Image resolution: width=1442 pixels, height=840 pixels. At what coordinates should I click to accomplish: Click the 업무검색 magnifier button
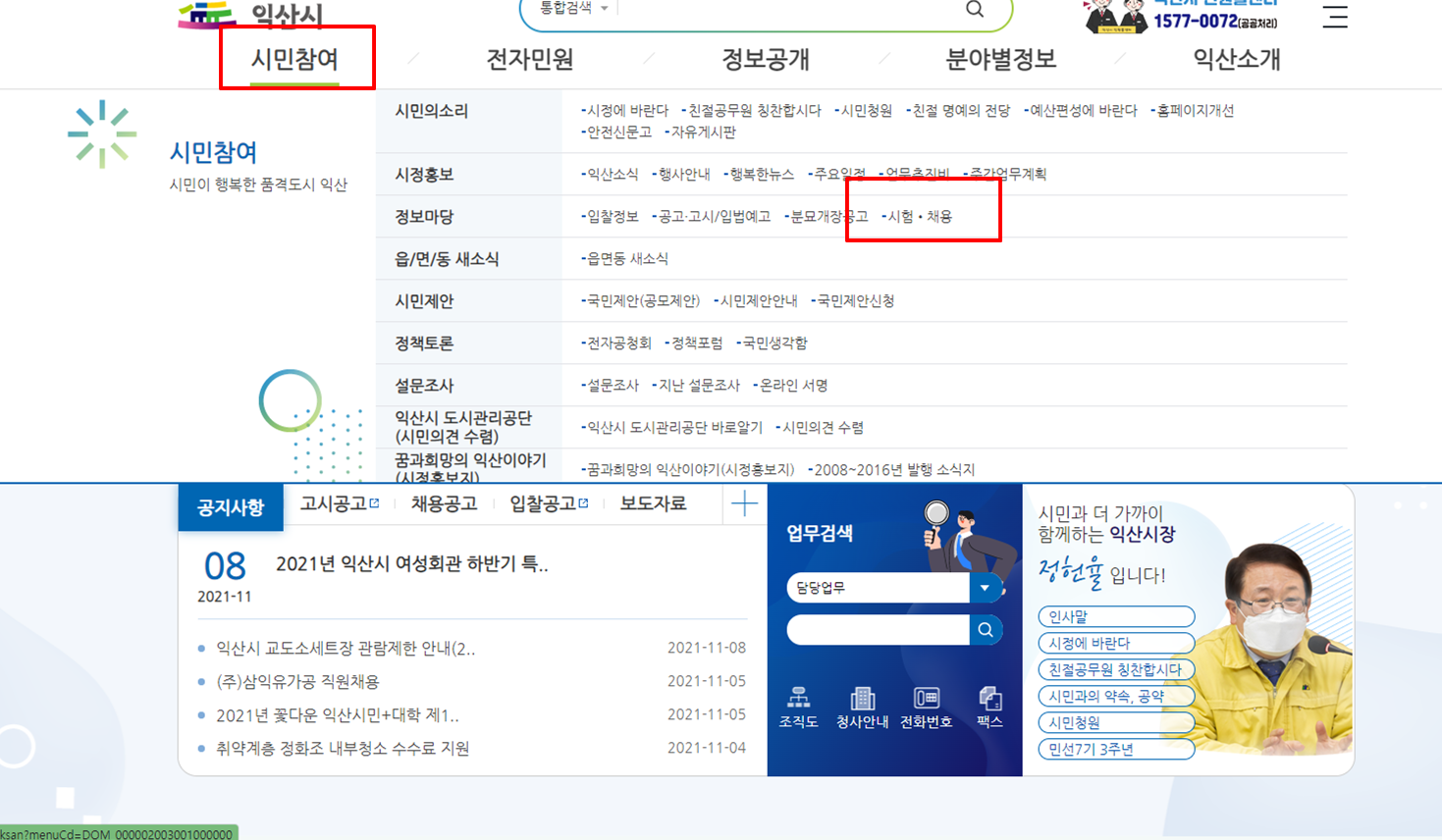986,630
